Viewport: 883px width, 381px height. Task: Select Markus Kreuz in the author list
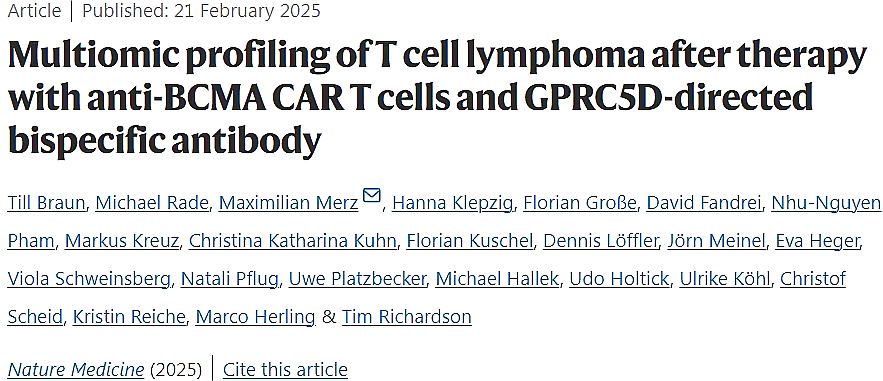122,241
